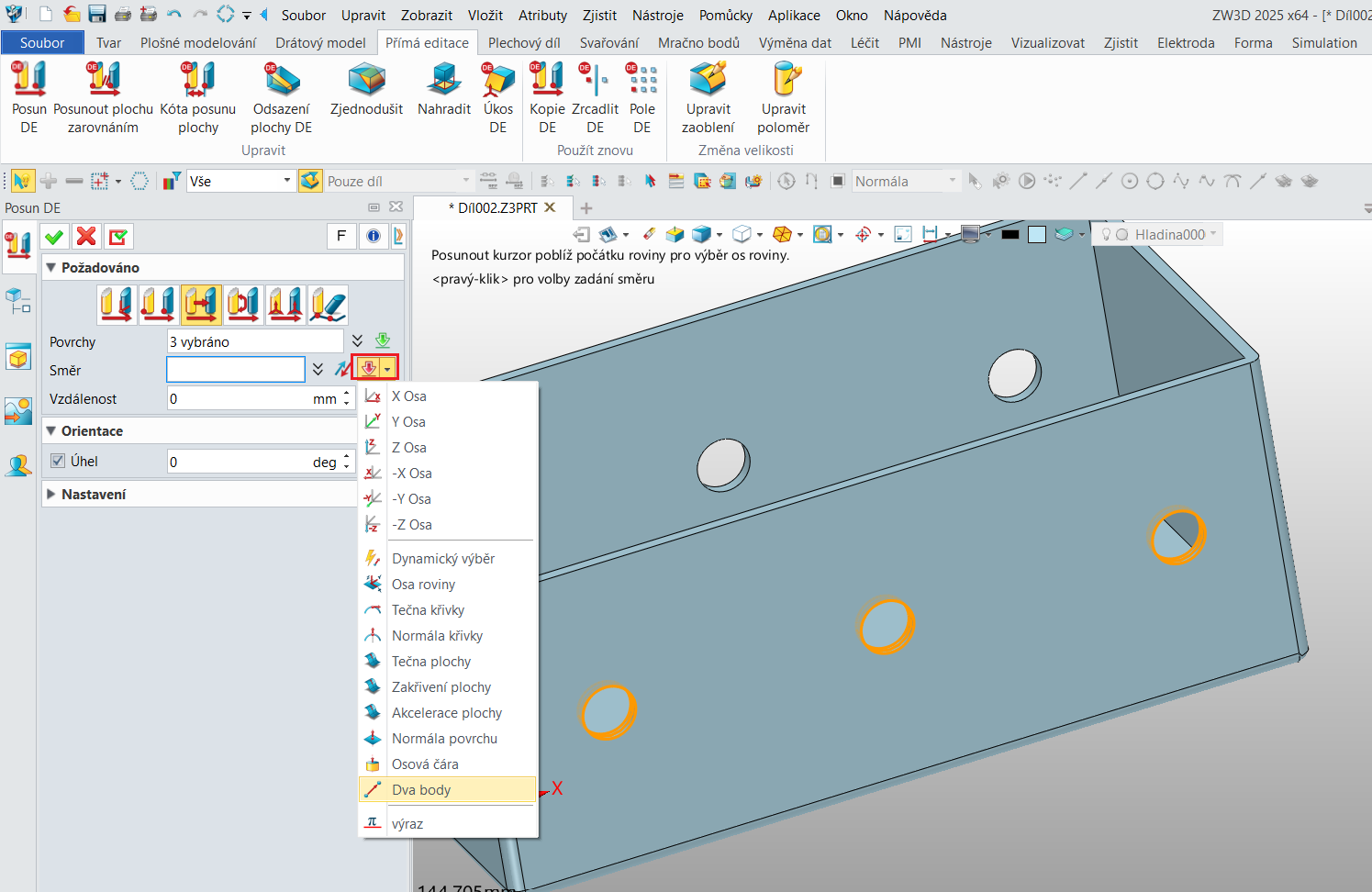Adjust the Úhel value stepper
Viewport: 1372px width, 892px height.
point(347,462)
